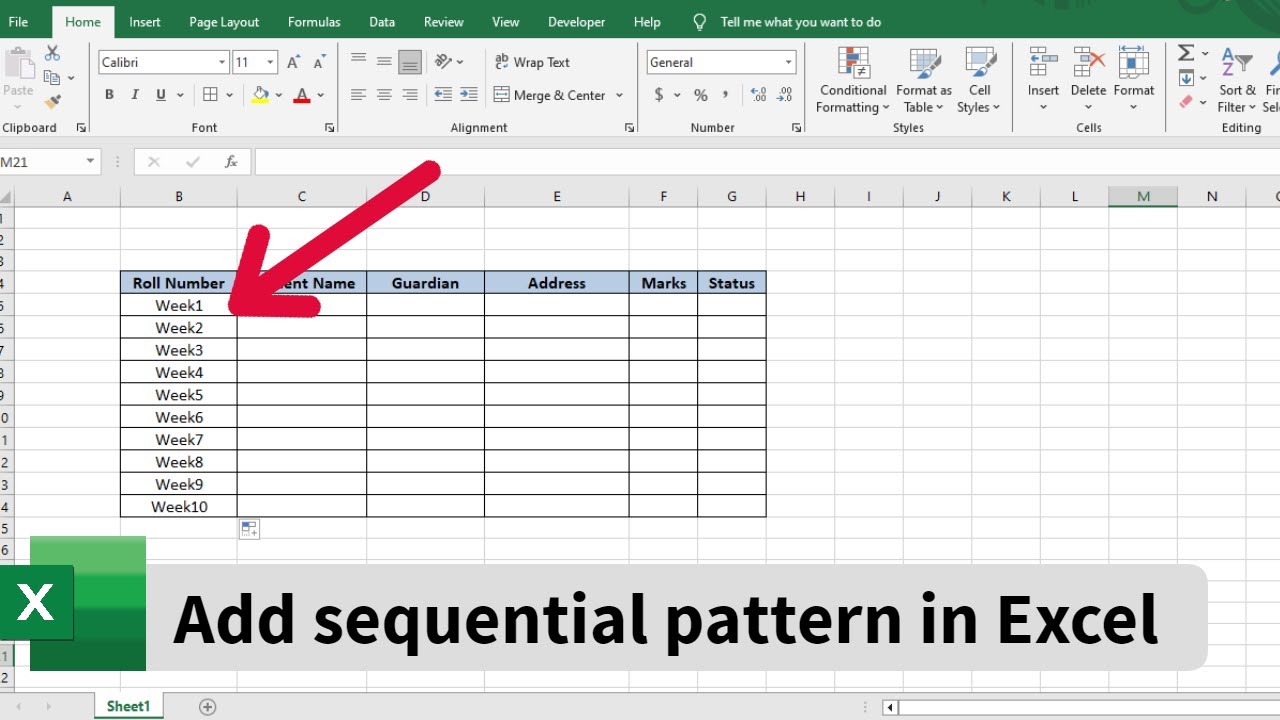Click the Orientation text angle icon
This screenshot has height=720, width=1280.
click(x=443, y=62)
